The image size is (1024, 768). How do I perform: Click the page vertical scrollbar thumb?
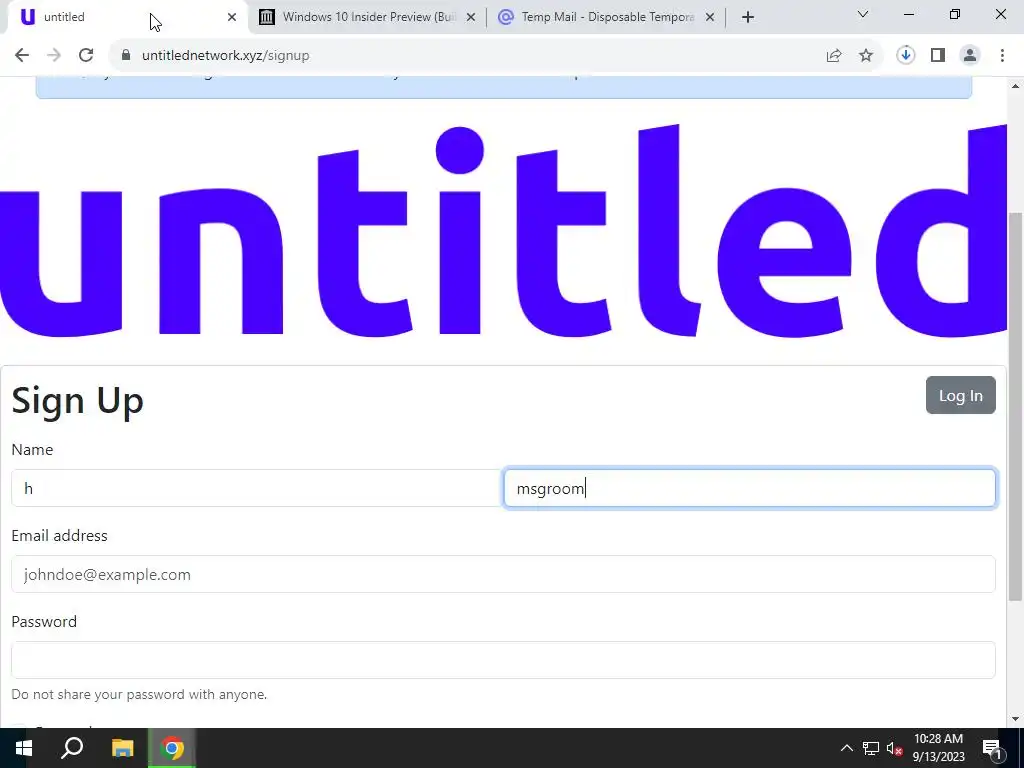pos(1016,405)
